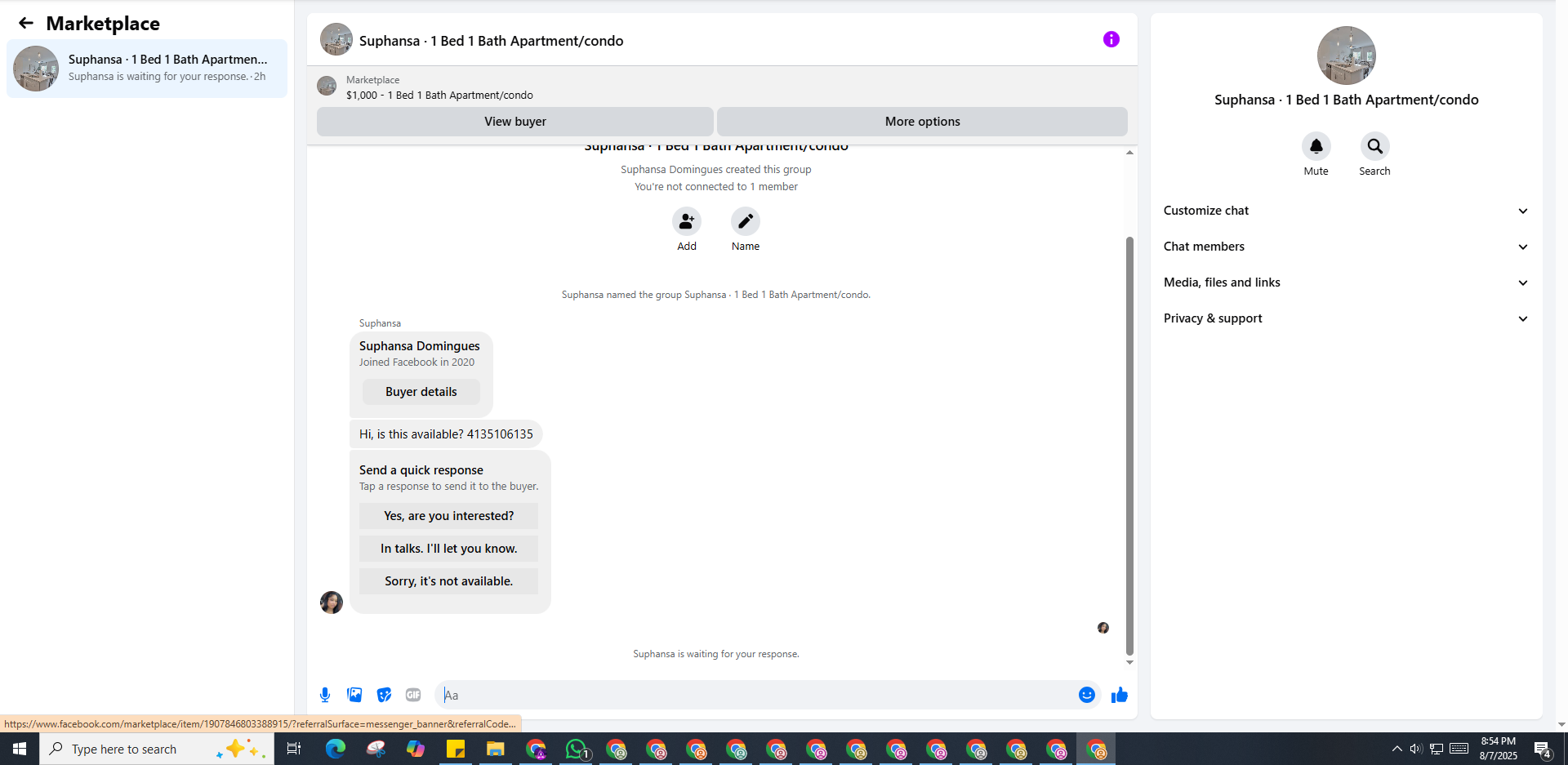Click the "Marketplace" heading in the left sidebar
This screenshot has width=1568, height=765.
point(103,24)
